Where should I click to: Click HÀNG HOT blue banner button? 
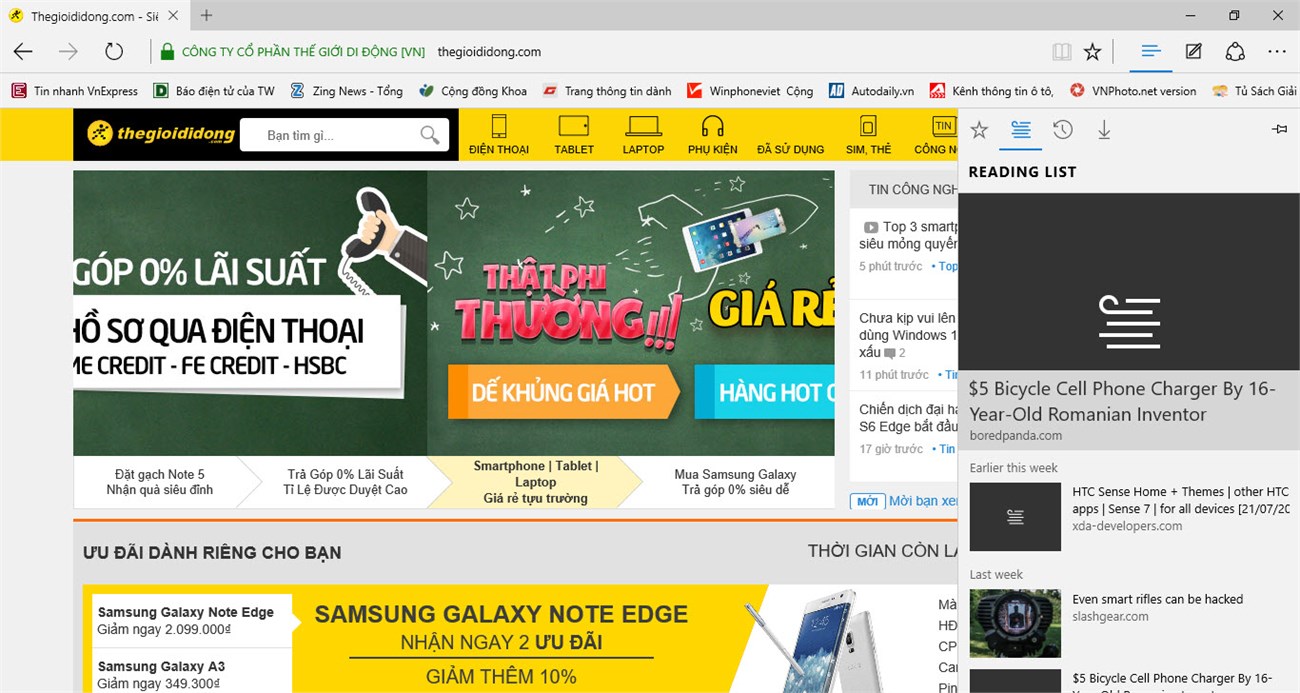[x=764, y=392]
